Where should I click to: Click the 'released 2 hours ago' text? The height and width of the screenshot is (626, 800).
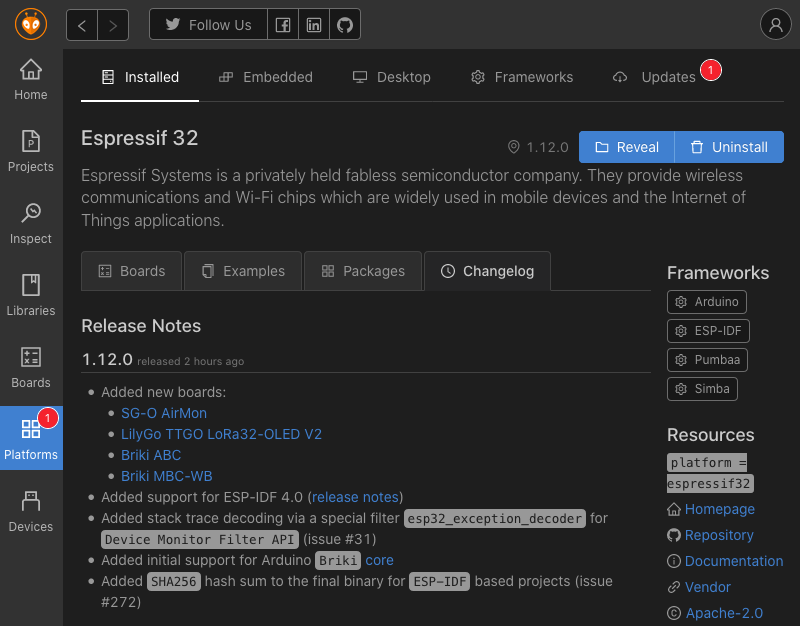click(190, 361)
